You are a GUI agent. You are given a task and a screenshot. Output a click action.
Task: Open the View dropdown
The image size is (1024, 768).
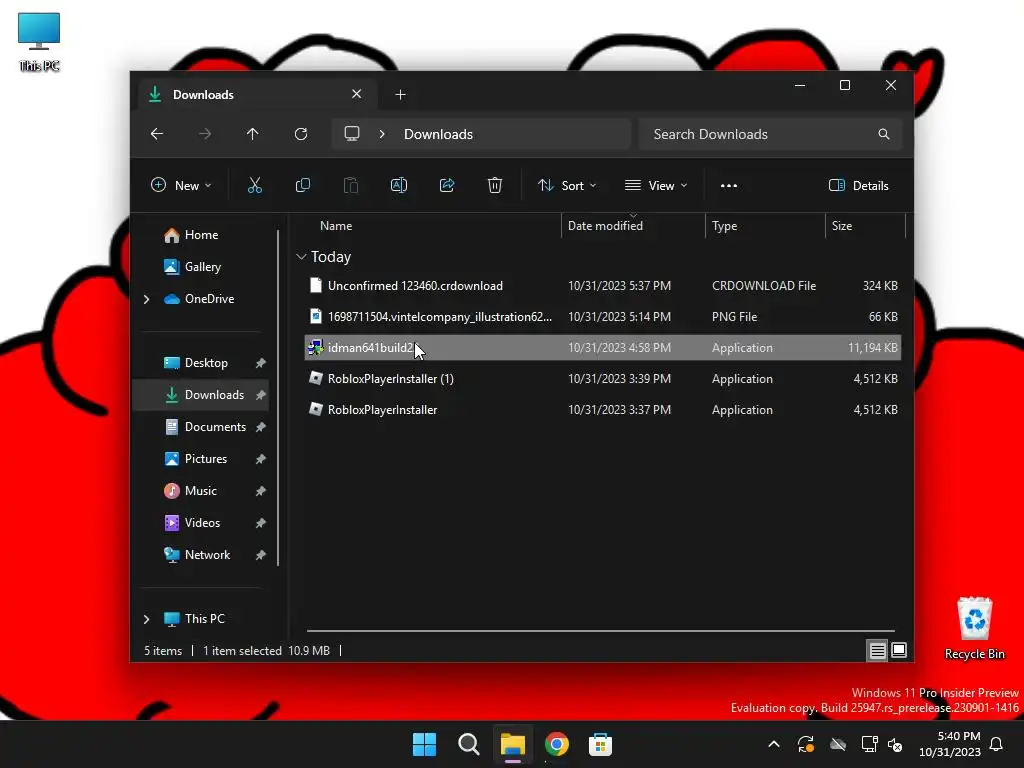[656, 185]
